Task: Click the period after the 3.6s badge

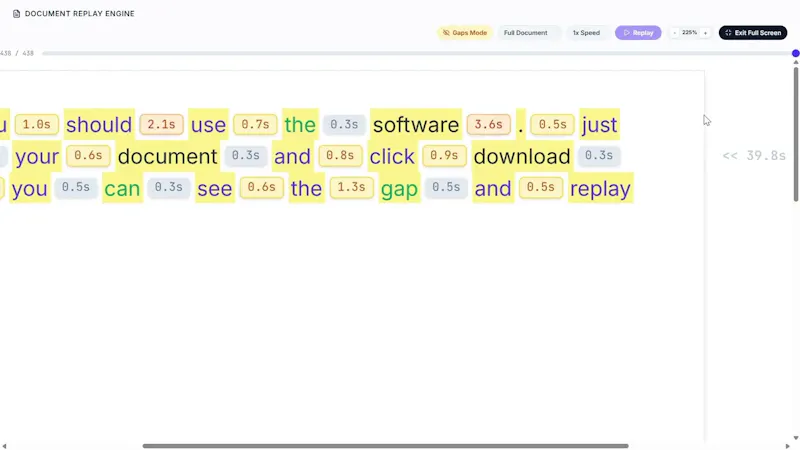Action: 520,124
